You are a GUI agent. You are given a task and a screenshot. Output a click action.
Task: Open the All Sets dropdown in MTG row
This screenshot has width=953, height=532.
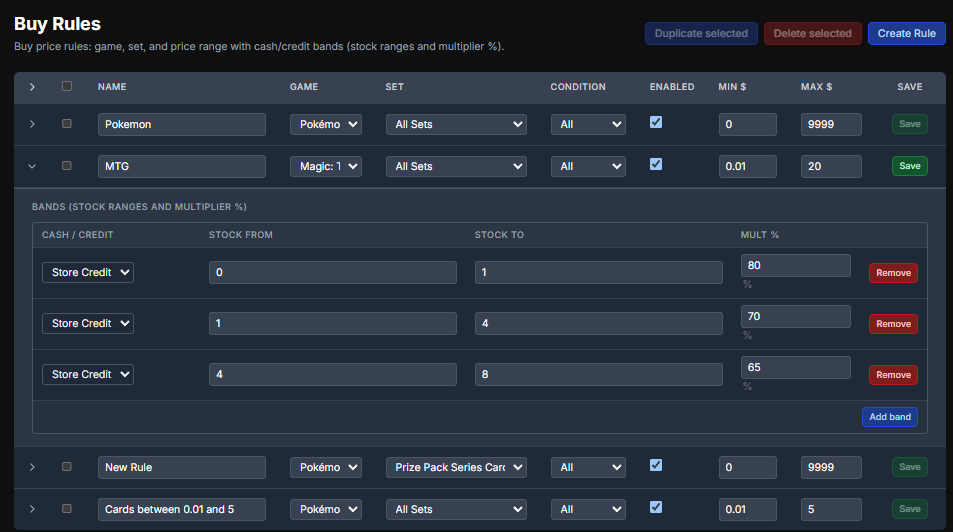click(456, 166)
